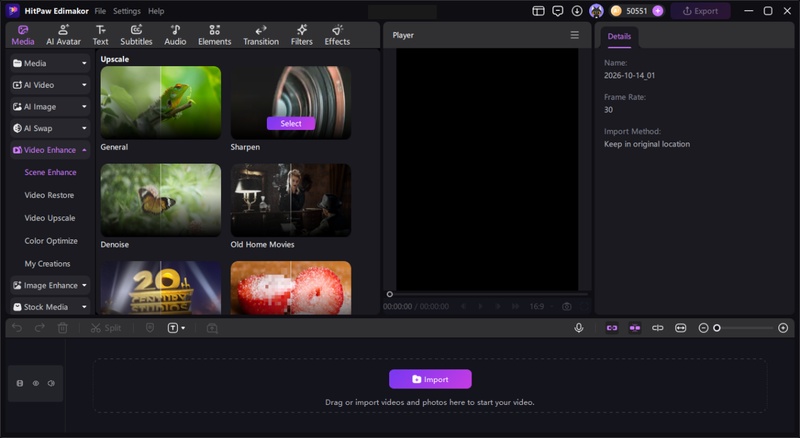
Task: Click the screen capture icon in timeline toolbar
Action: [x=212, y=328]
